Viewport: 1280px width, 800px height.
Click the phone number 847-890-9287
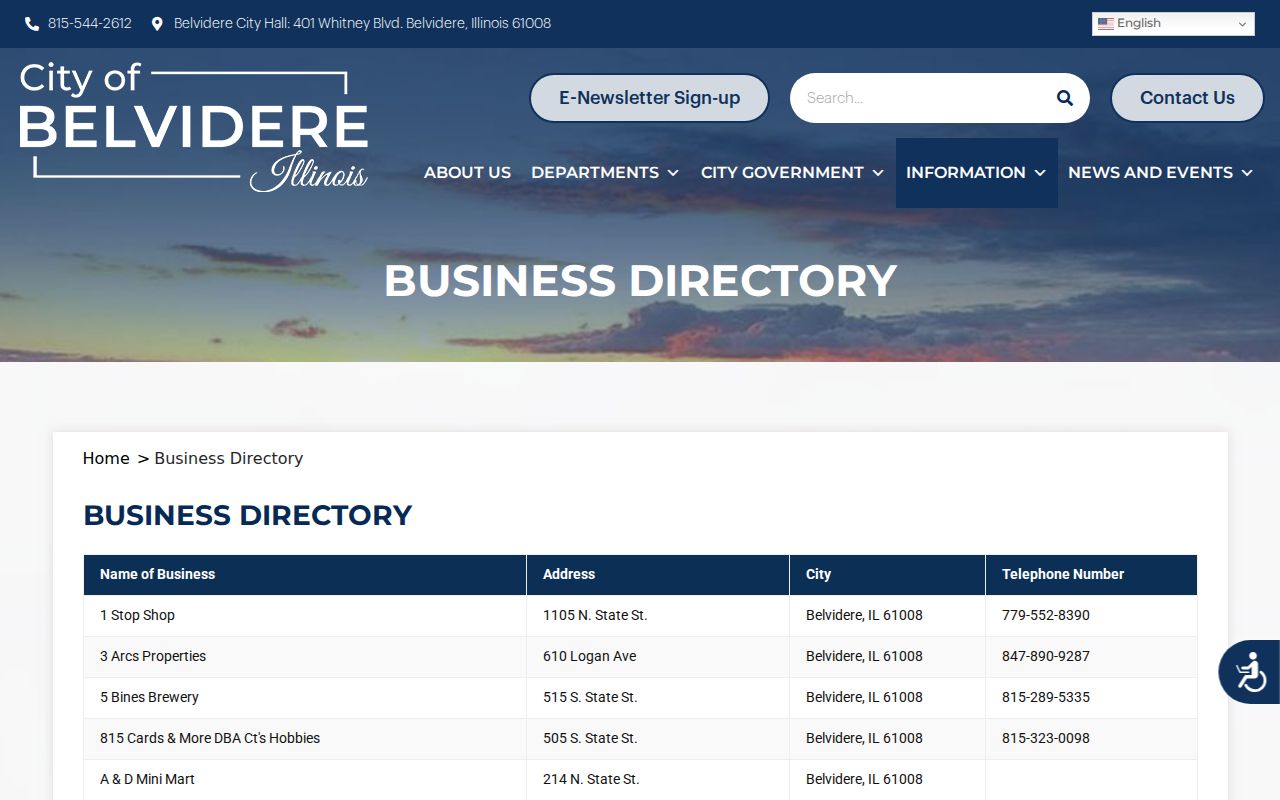pos(1046,656)
